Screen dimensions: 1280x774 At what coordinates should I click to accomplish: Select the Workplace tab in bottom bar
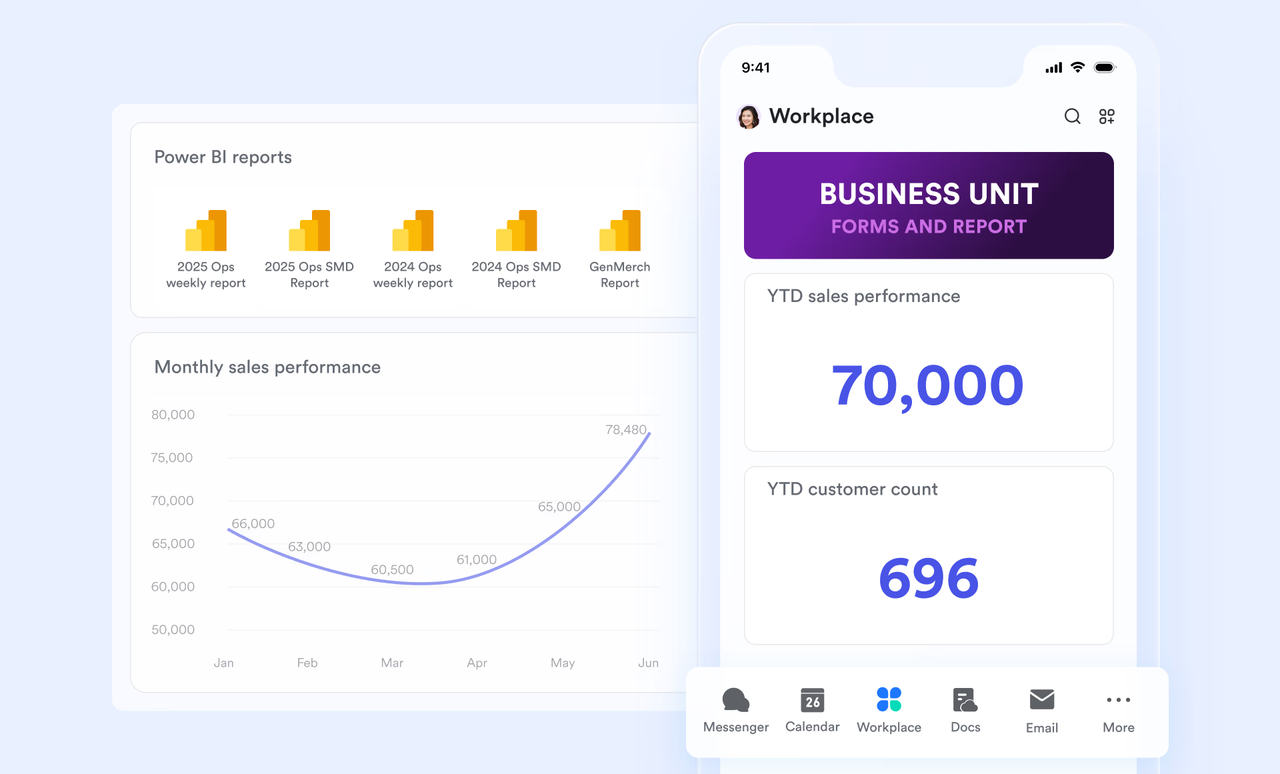coord(889,711)
